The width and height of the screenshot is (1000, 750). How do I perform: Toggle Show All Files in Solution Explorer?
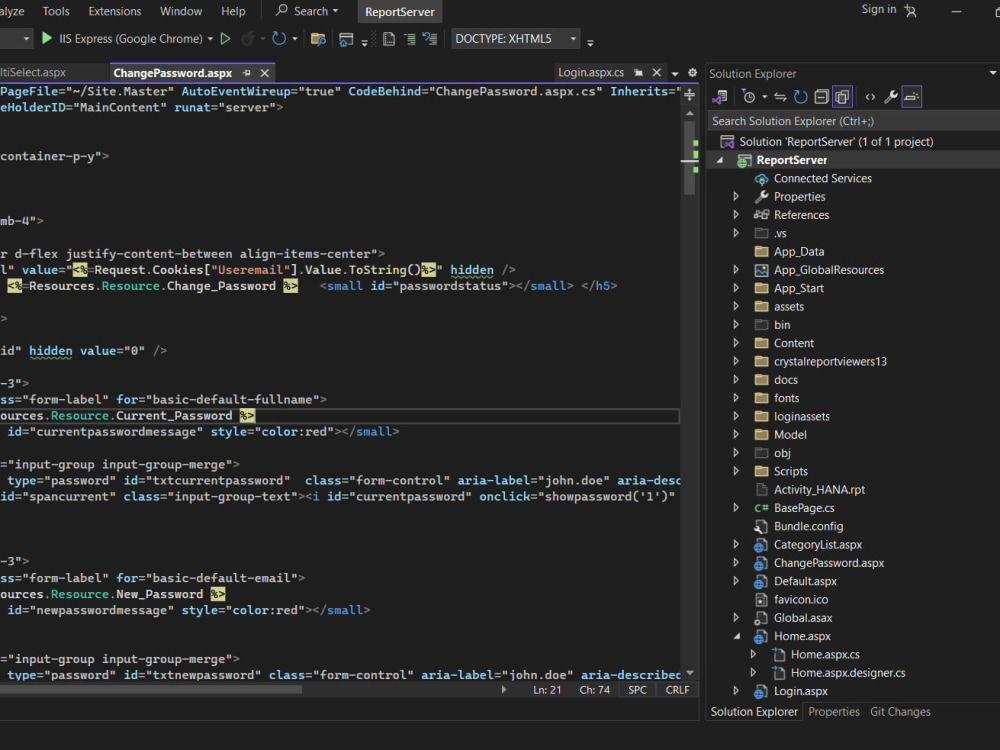click(841, 96)
